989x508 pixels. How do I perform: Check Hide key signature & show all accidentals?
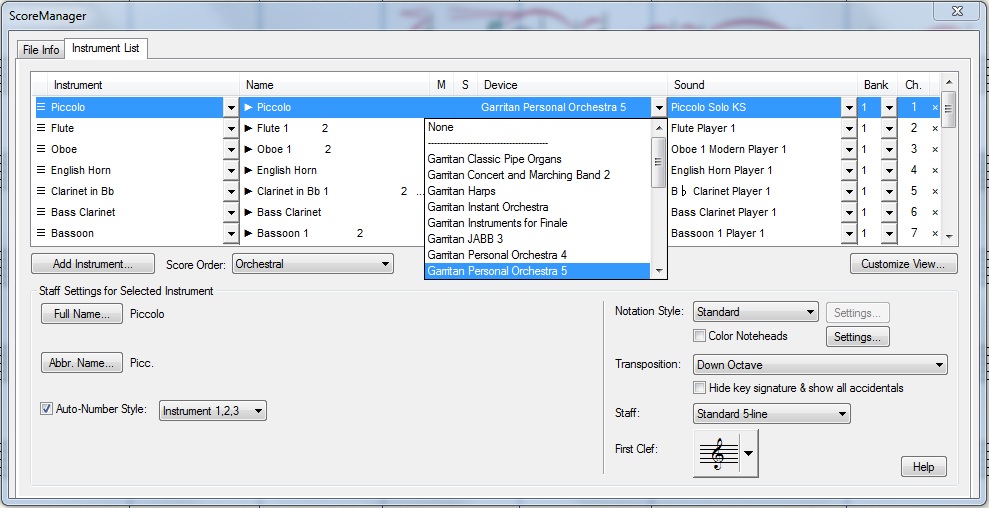(x=700, y=388)
